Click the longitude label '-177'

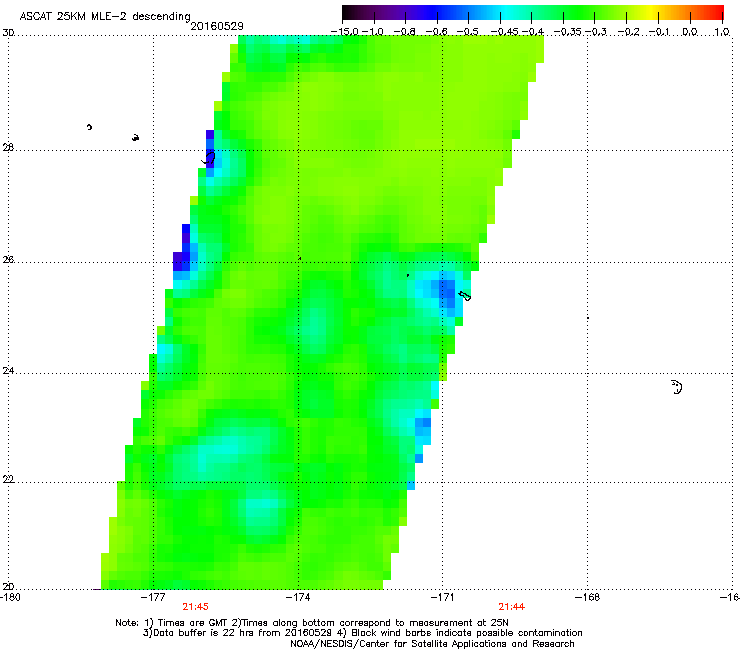point(153,597)
